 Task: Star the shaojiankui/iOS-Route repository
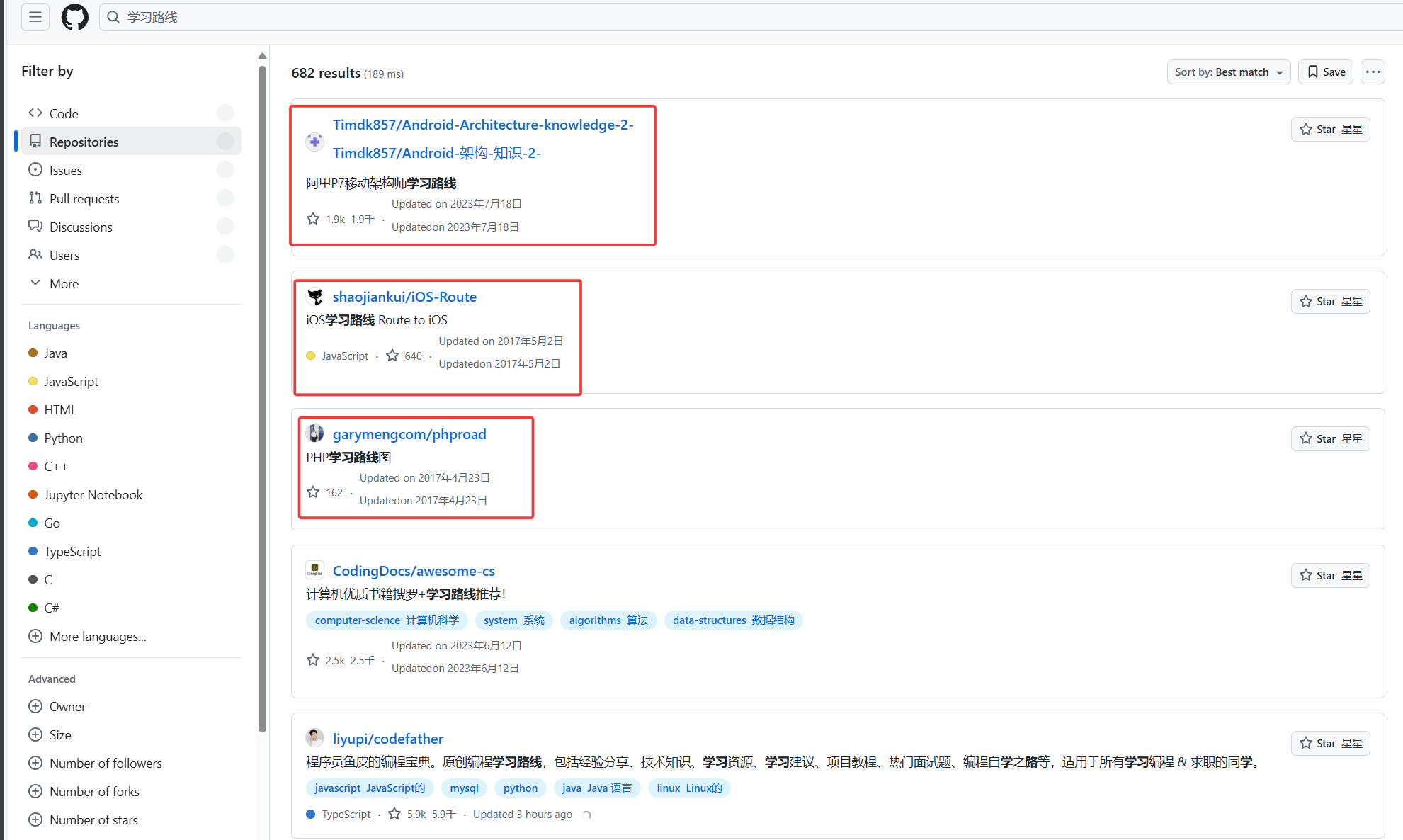[x=1330, y=302]
